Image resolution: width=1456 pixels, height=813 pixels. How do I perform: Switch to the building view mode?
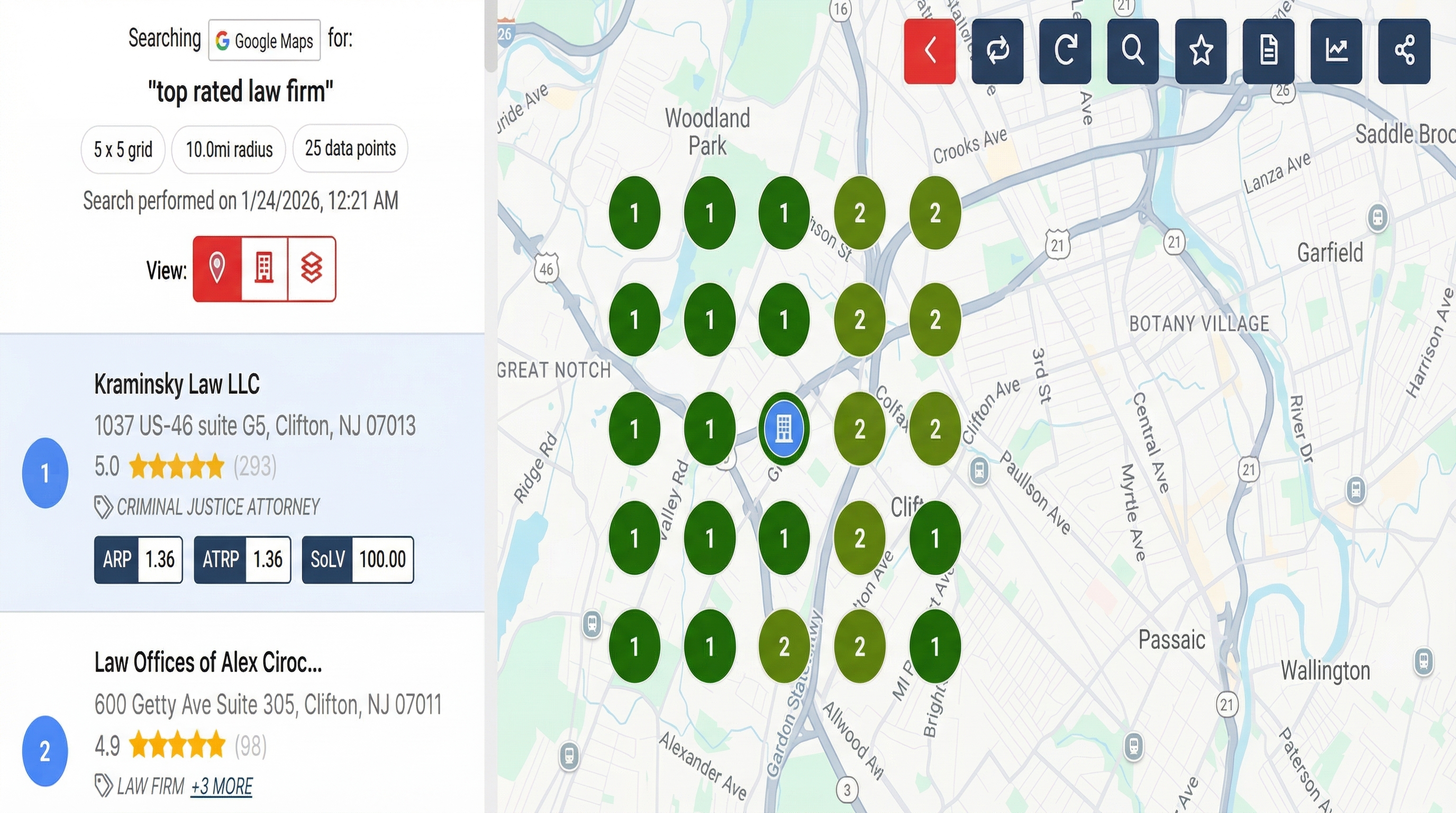(x=264, y=269)
